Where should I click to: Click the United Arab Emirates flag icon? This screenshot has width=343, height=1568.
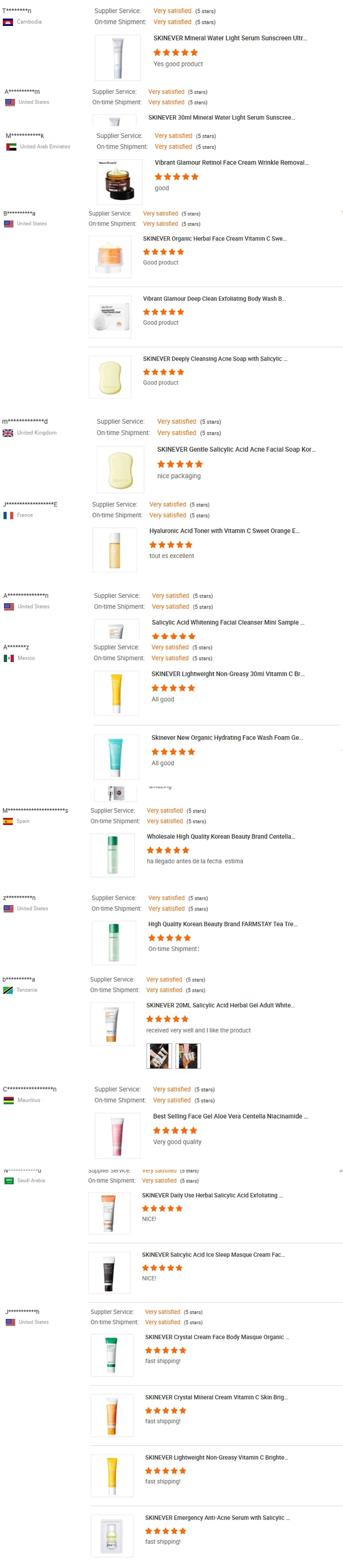tap(11, 147)
